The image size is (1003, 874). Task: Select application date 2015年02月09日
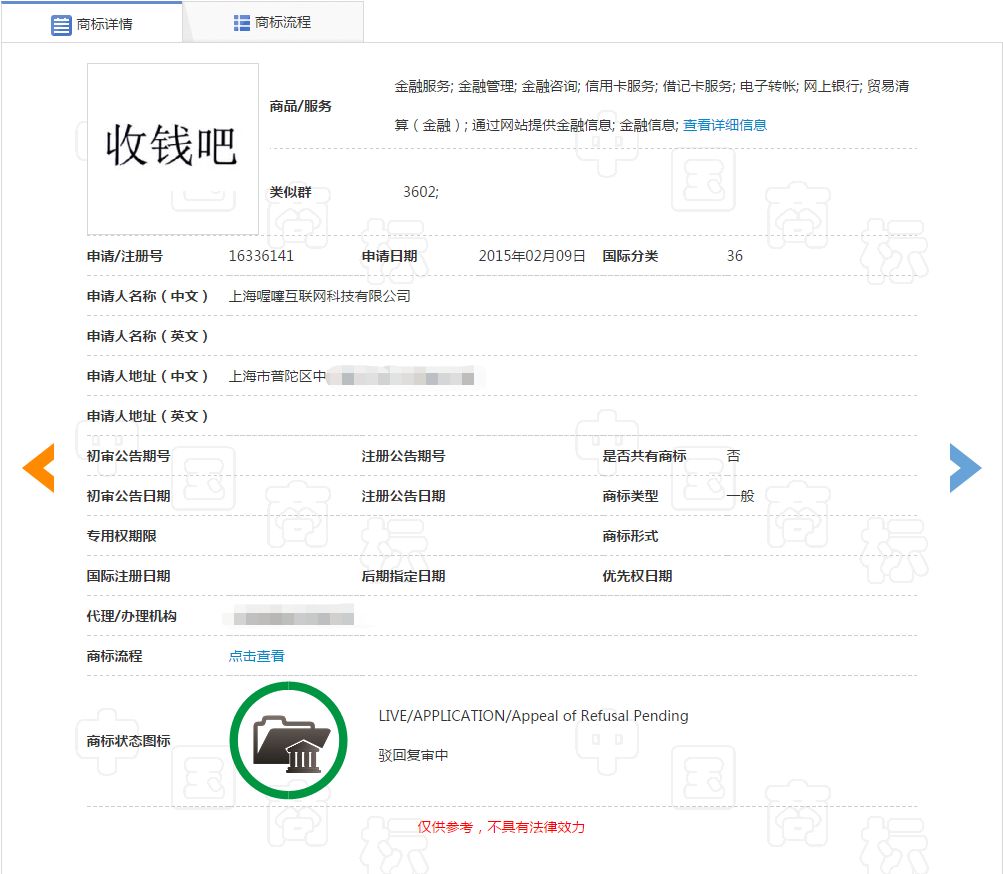(x=532, y=256)
